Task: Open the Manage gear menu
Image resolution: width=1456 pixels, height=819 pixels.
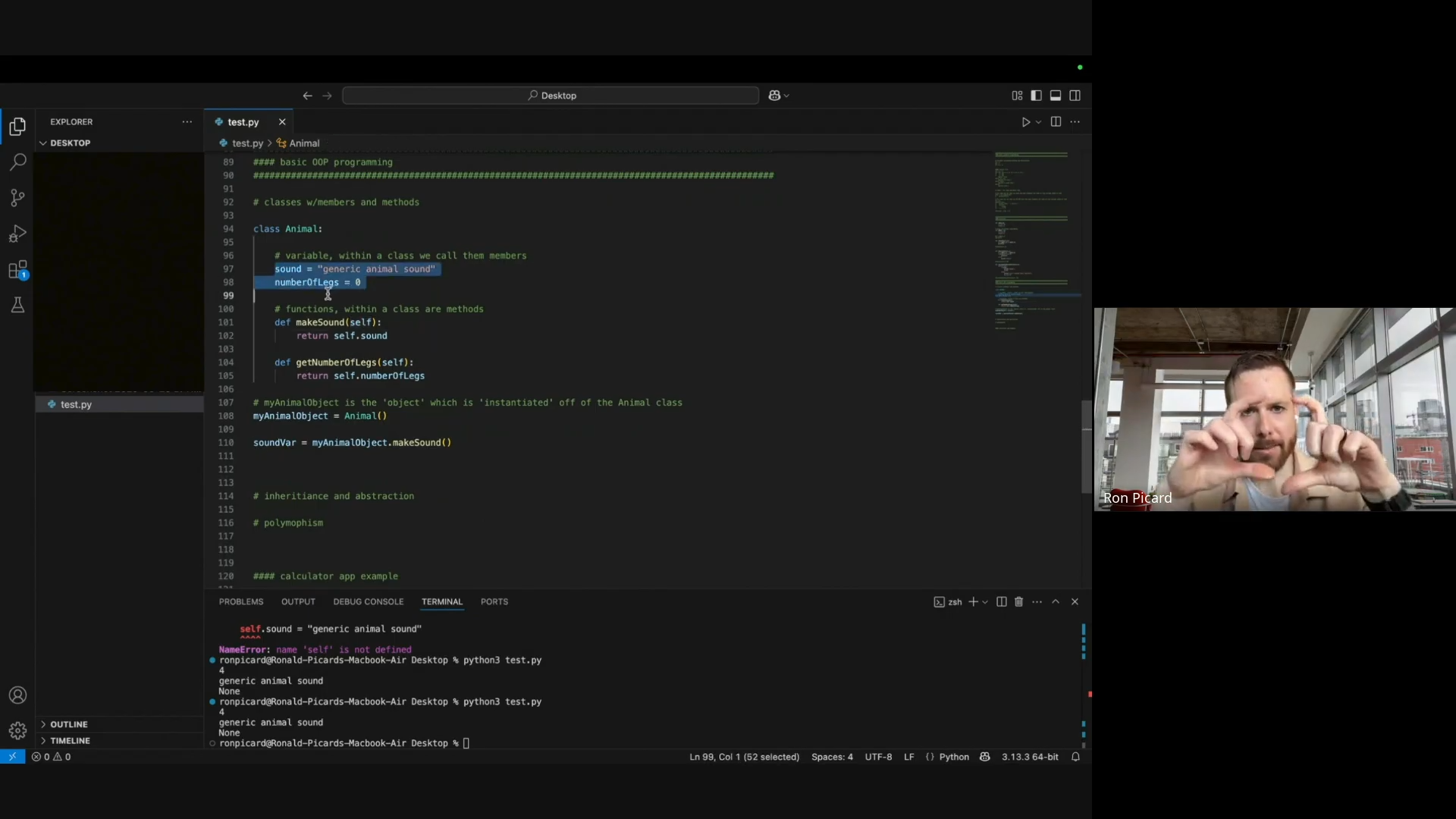Action: [x=17, y=730]
